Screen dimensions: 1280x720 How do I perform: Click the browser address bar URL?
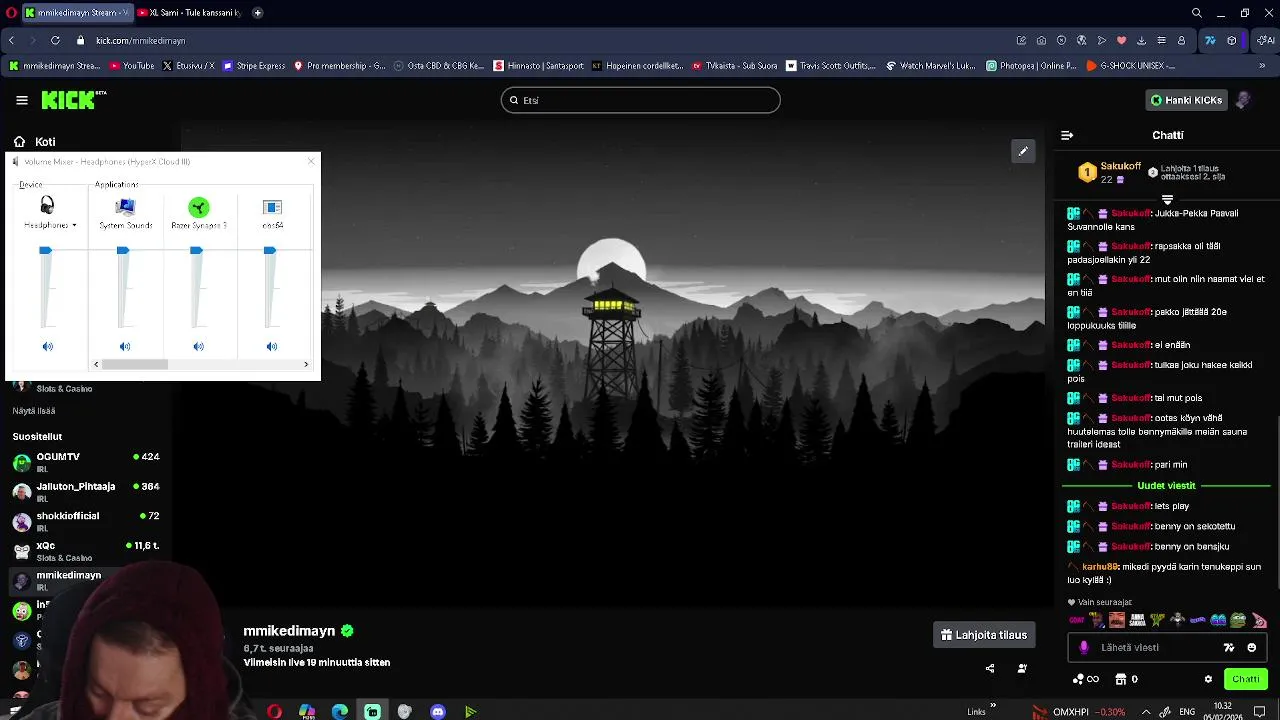(x=141, y=40)
